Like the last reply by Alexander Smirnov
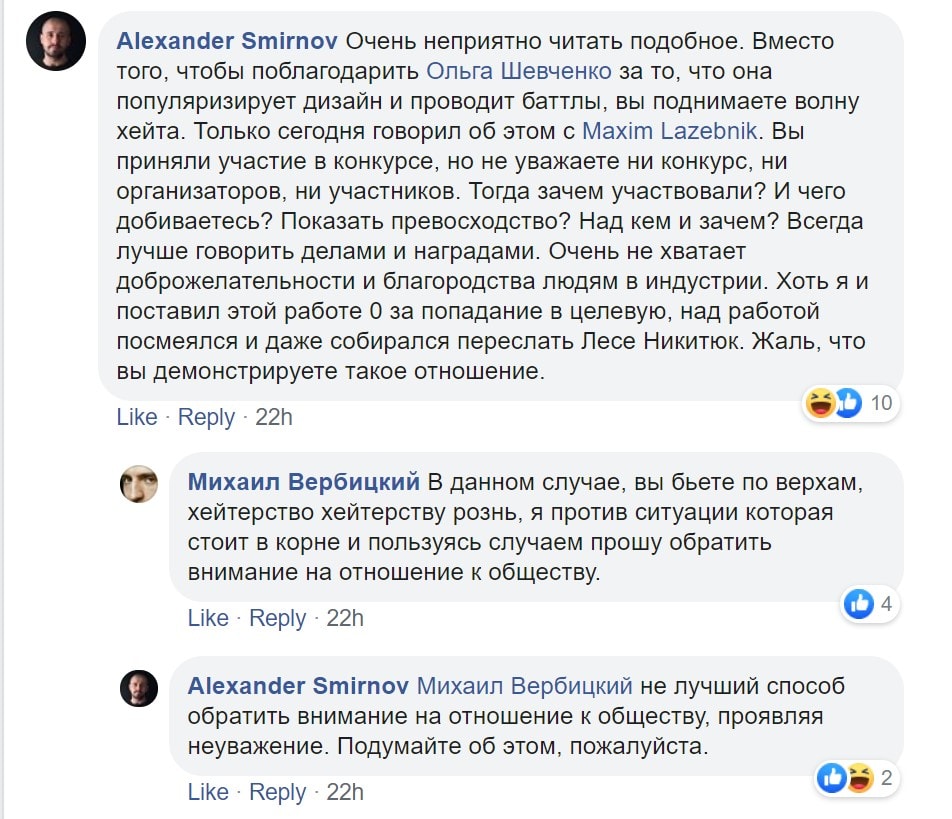 tap(208, 792)
